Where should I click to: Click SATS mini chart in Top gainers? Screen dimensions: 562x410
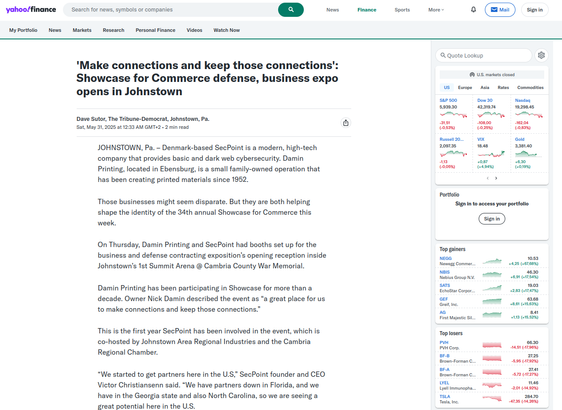click(492, 288)
